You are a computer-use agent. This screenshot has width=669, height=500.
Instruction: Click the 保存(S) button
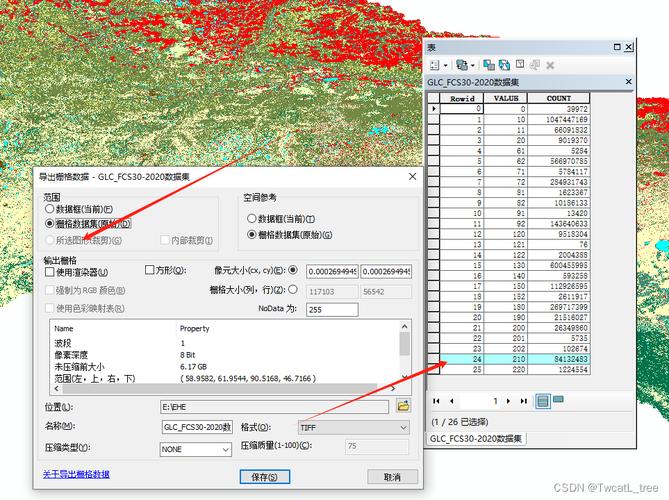click(265, 477)
